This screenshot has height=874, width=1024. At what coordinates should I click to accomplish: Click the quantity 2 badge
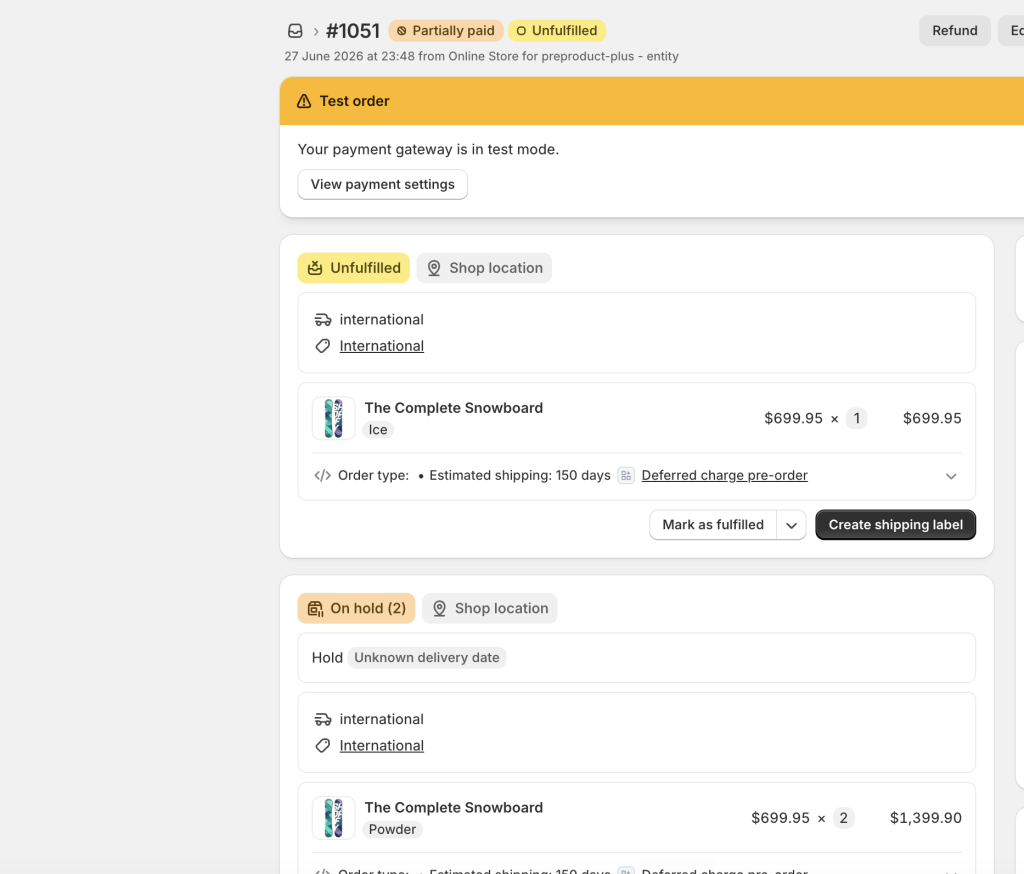tap(844, 818)
